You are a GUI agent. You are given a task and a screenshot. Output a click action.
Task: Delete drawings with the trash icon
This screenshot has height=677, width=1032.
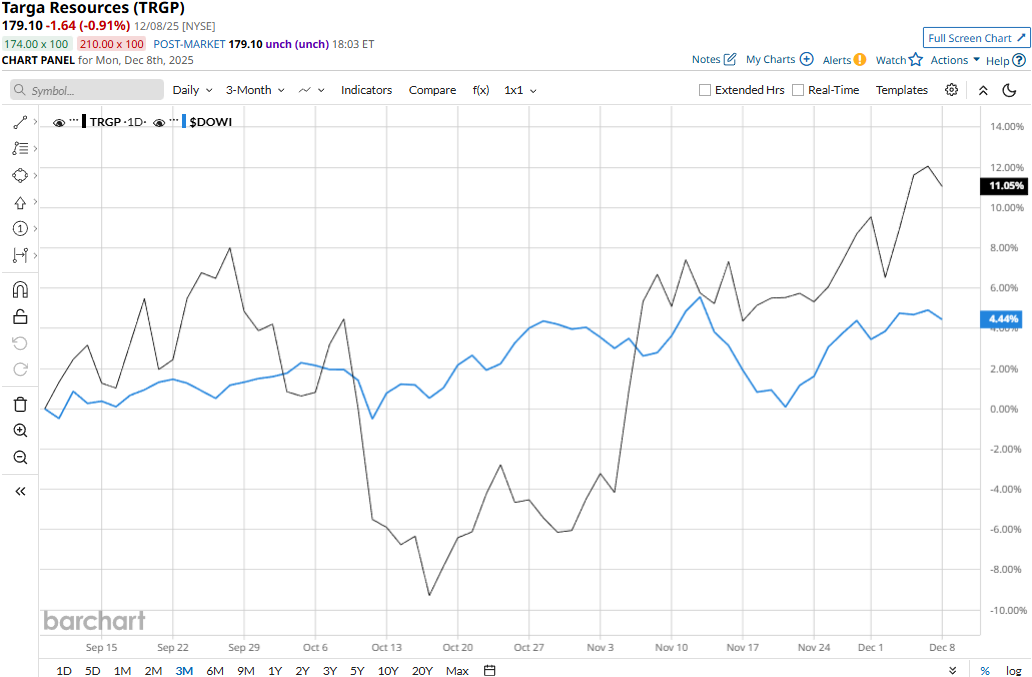[x=20, y=404]
